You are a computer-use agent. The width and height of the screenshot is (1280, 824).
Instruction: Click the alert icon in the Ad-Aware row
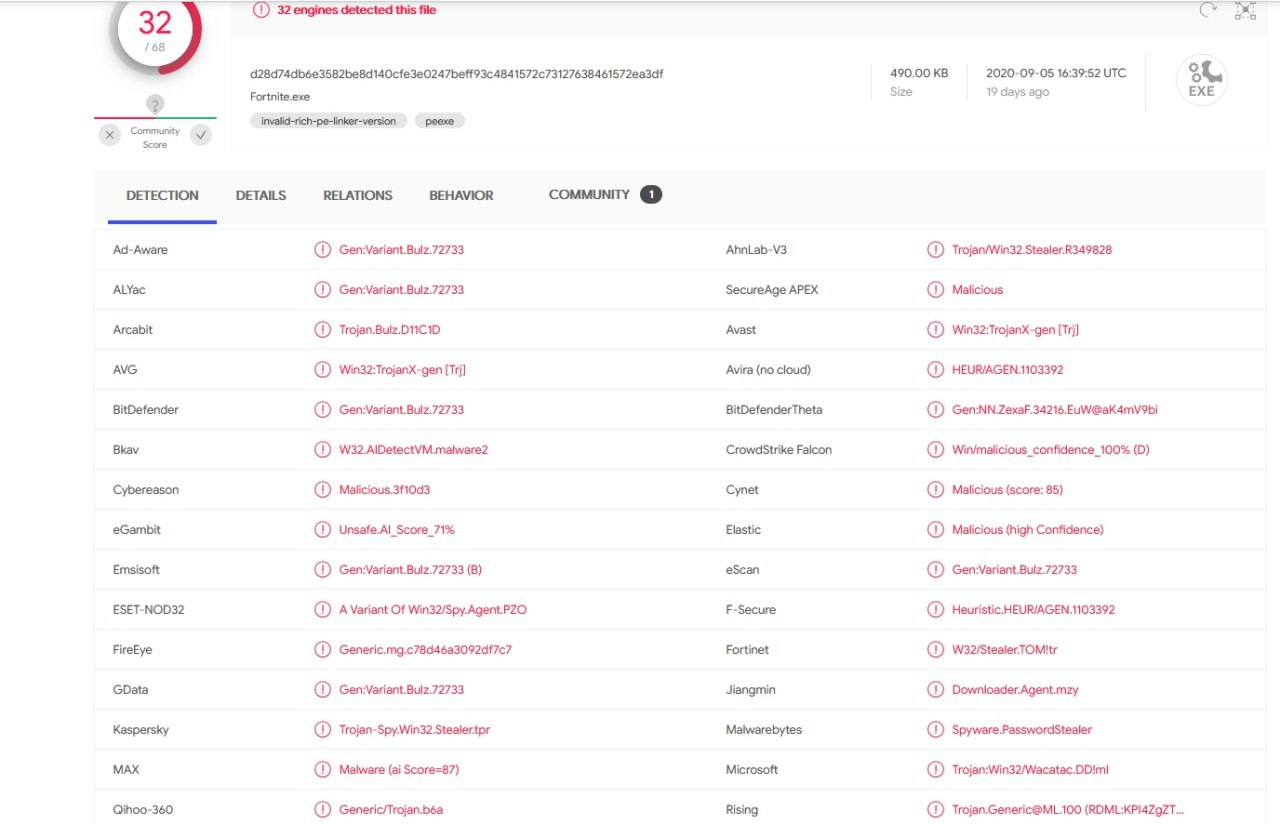tap(322, 250)
